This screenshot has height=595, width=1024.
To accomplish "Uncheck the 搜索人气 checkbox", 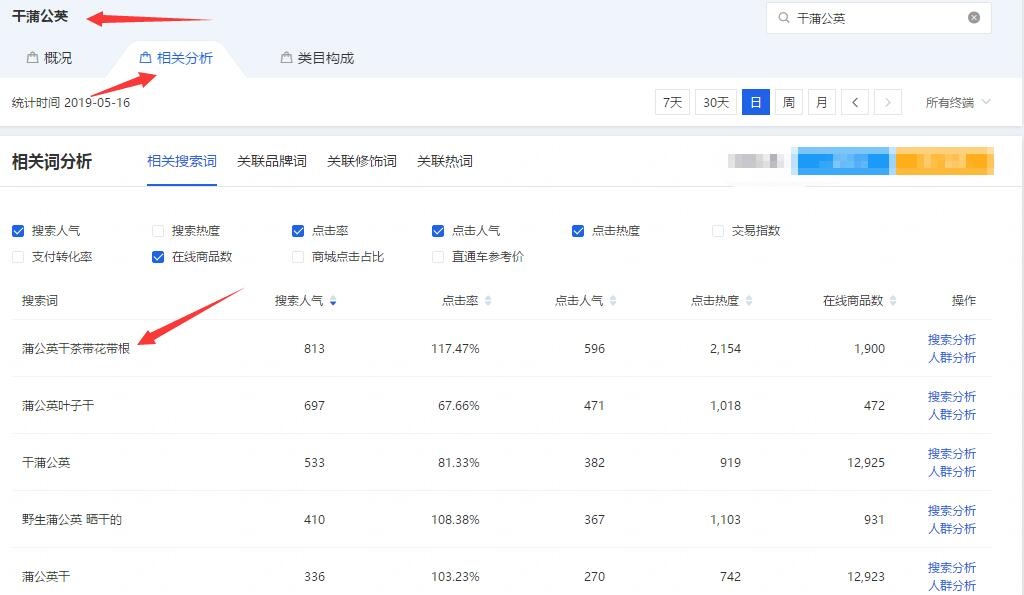I will click(x=18, y=231).
